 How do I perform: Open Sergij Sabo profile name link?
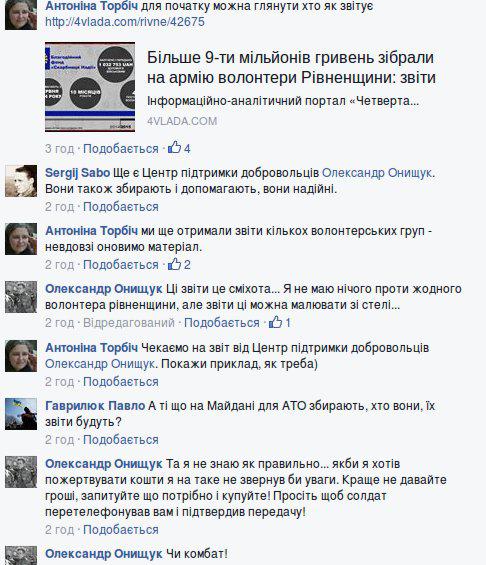tap(77, 173)
